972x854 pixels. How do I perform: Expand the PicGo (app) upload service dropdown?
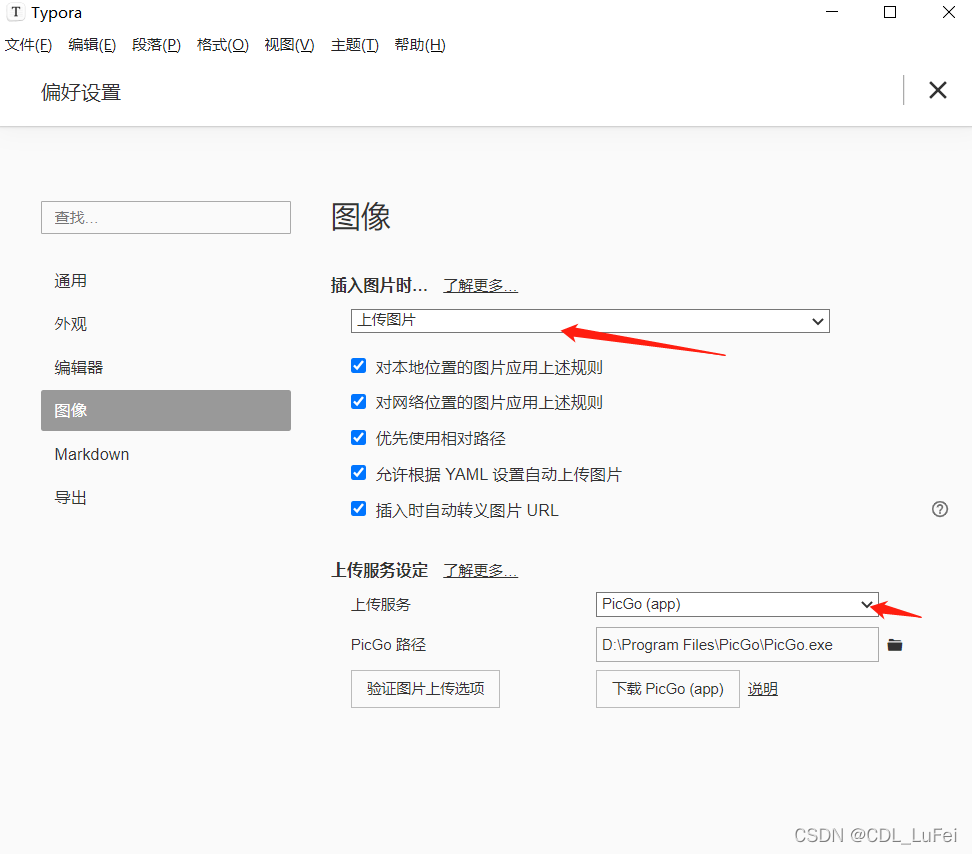coord(737,604)
